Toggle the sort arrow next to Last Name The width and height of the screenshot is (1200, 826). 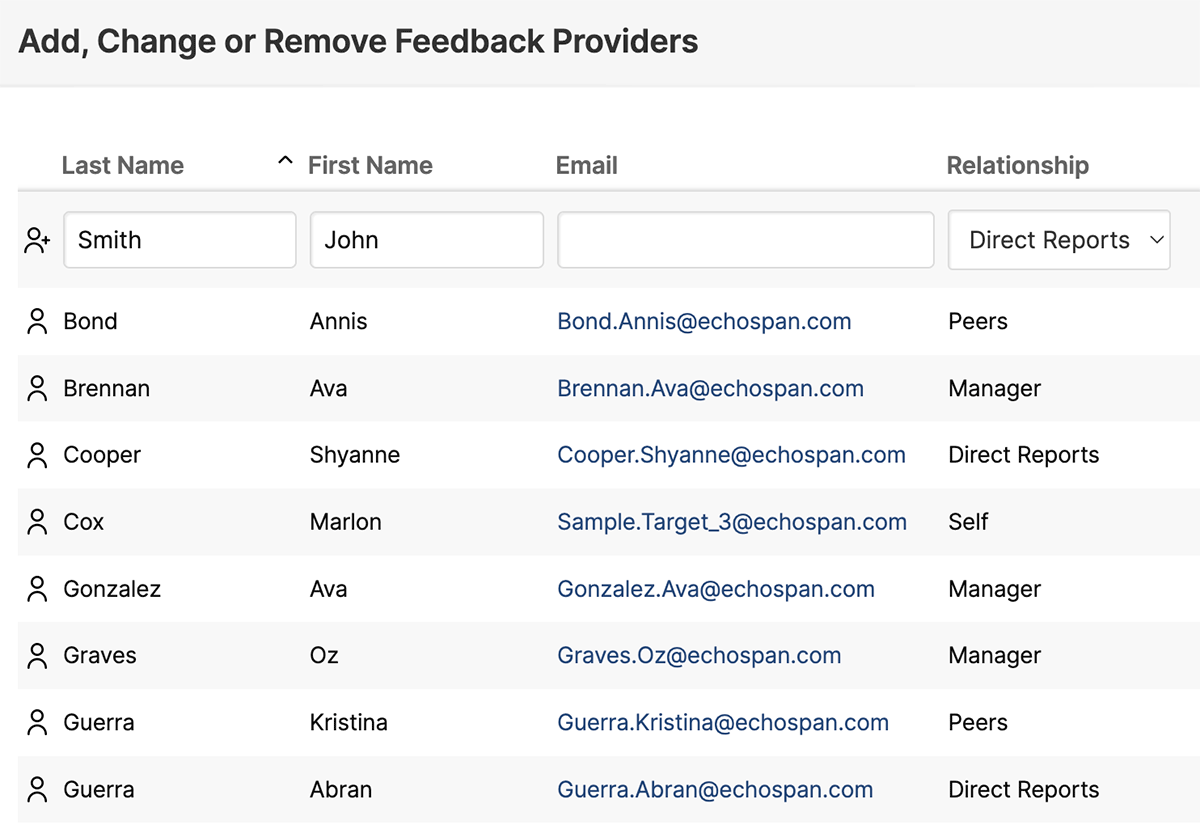click(x=285, y=161)
